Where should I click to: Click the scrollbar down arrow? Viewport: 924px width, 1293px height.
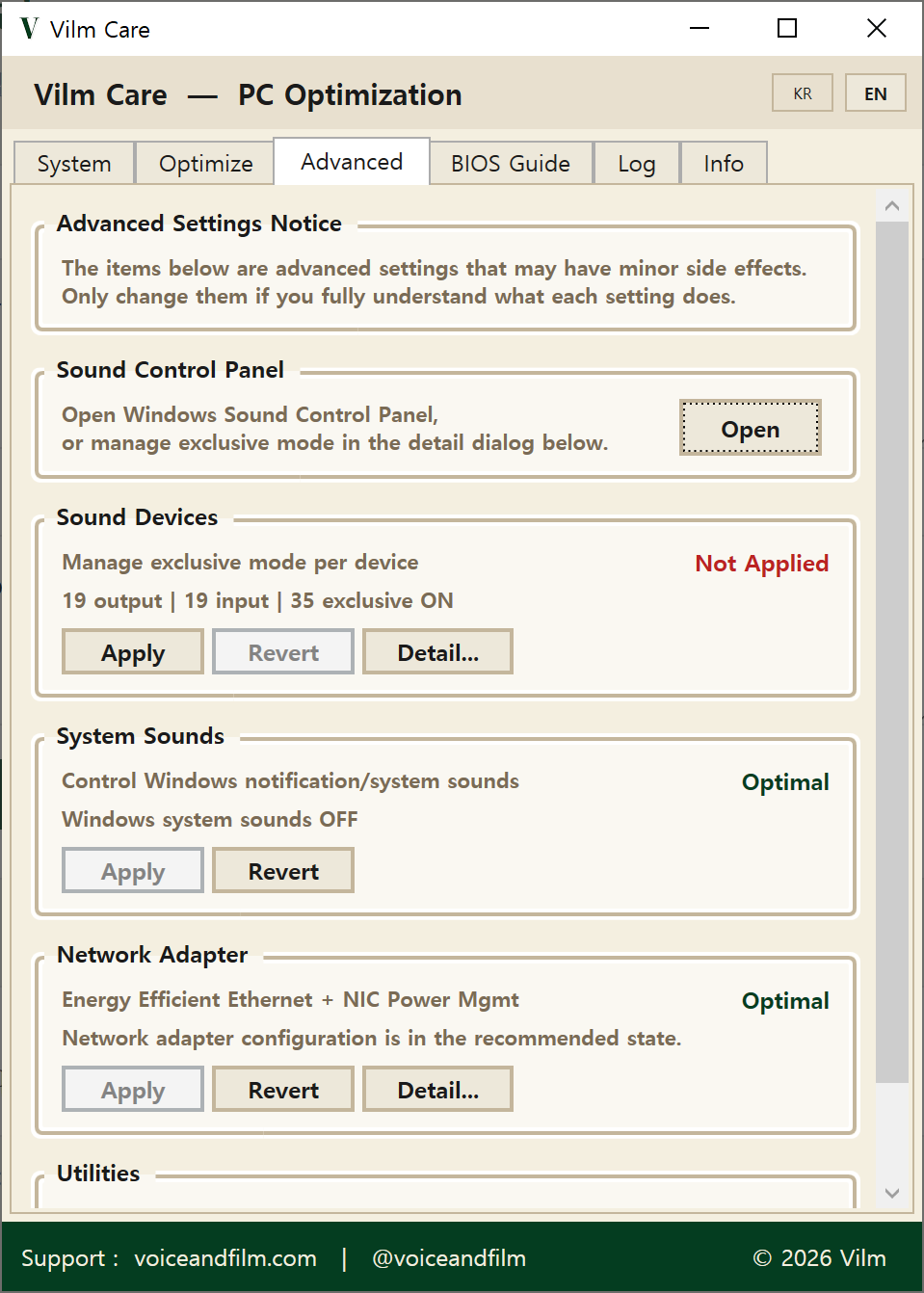[x=892, y=1193]
